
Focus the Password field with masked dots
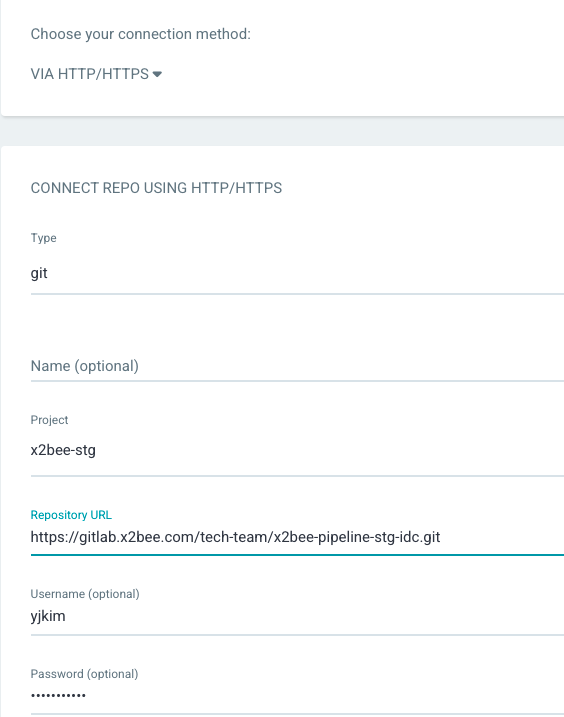[297, 696]
